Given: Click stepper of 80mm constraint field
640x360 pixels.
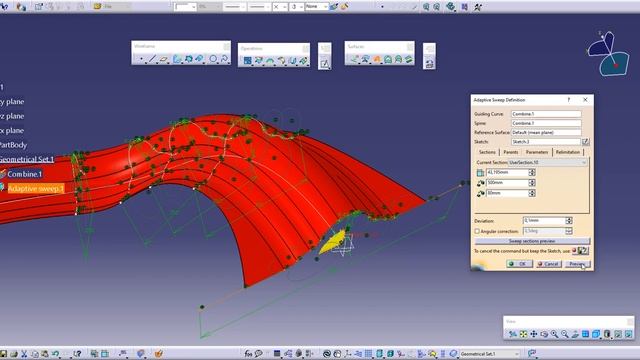Looking at the screenshot, I should [532, 193].
